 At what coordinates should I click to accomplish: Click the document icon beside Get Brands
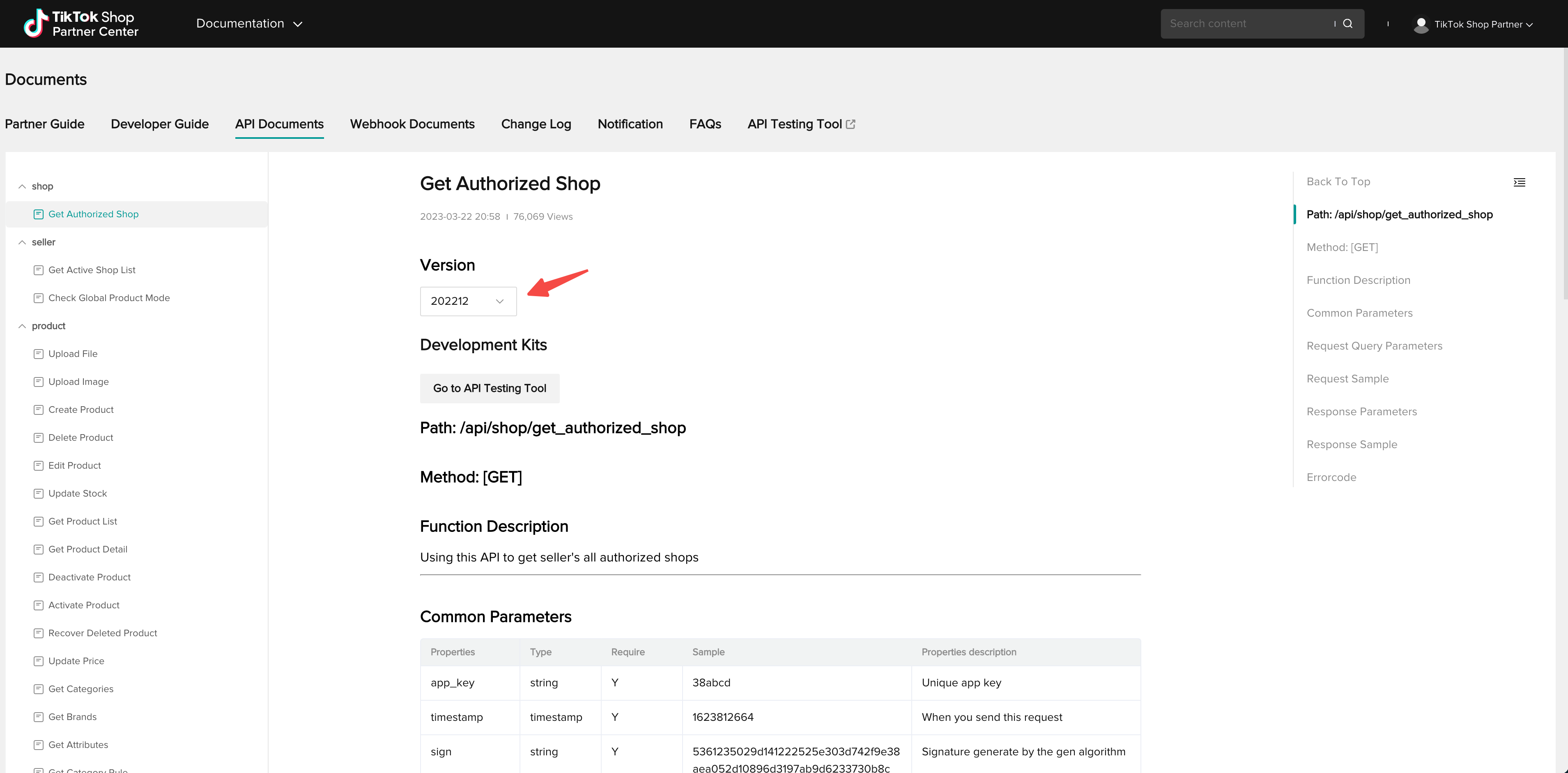(x=38, y=717)
